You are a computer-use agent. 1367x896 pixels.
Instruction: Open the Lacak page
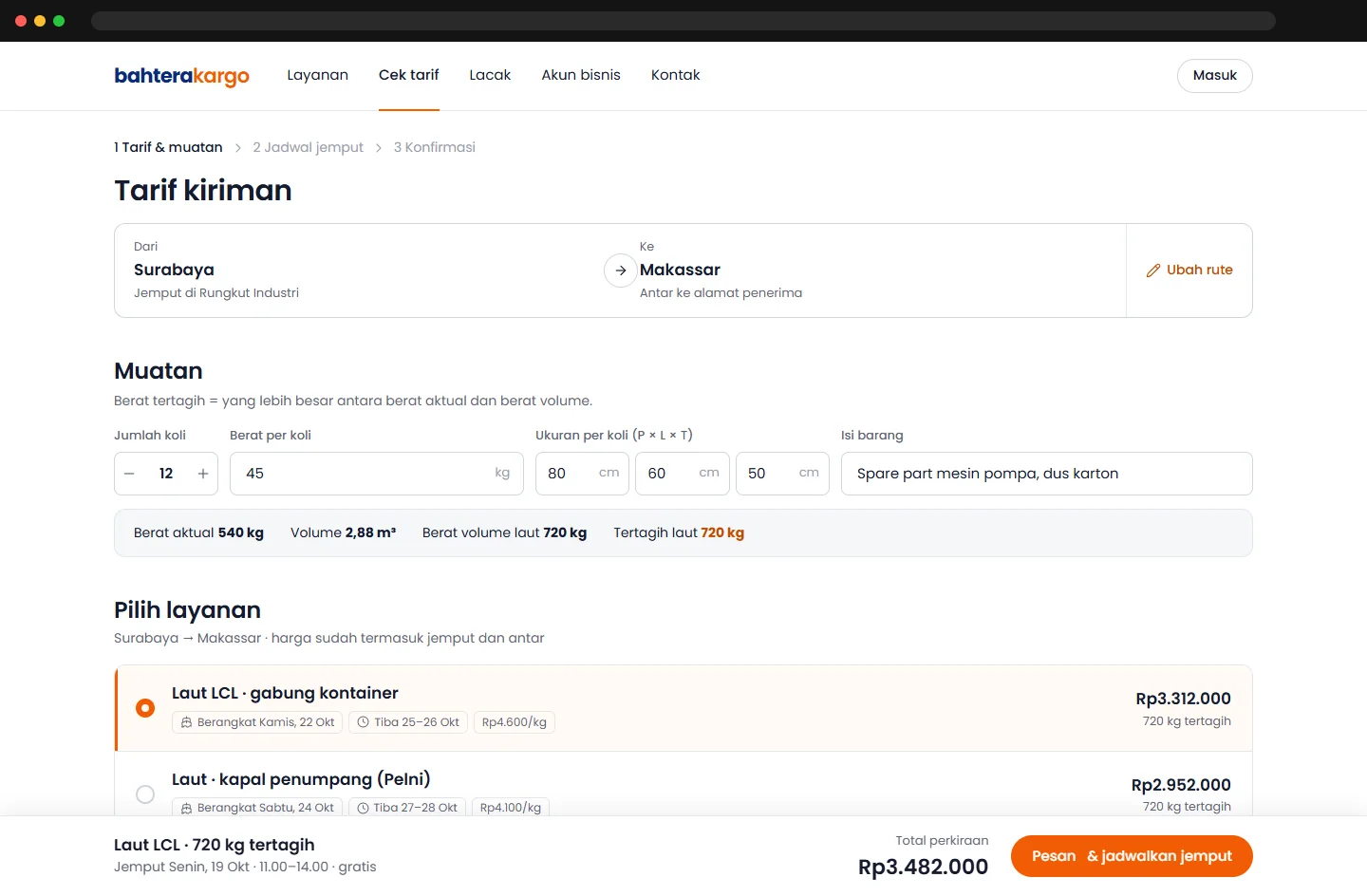[x=490, y=75]
